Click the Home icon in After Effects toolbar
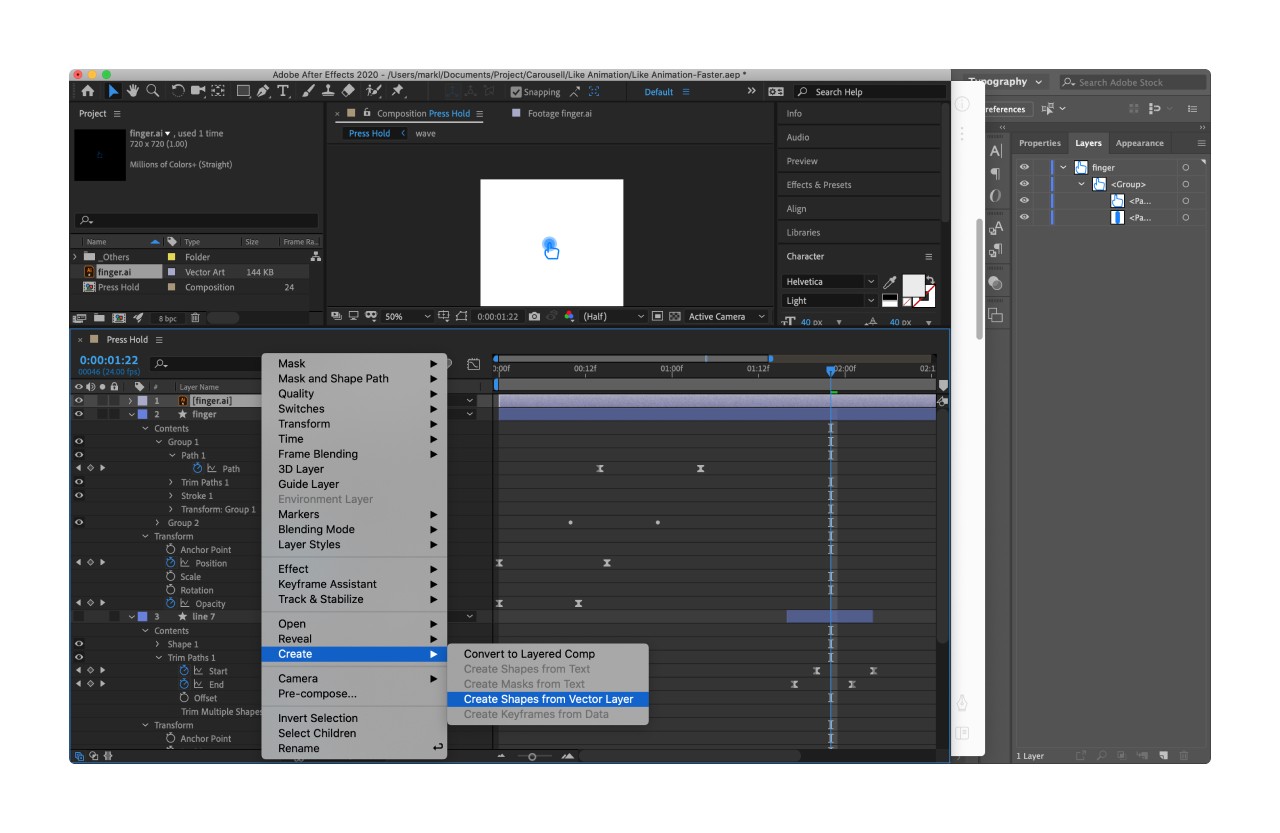 point(88,91)
